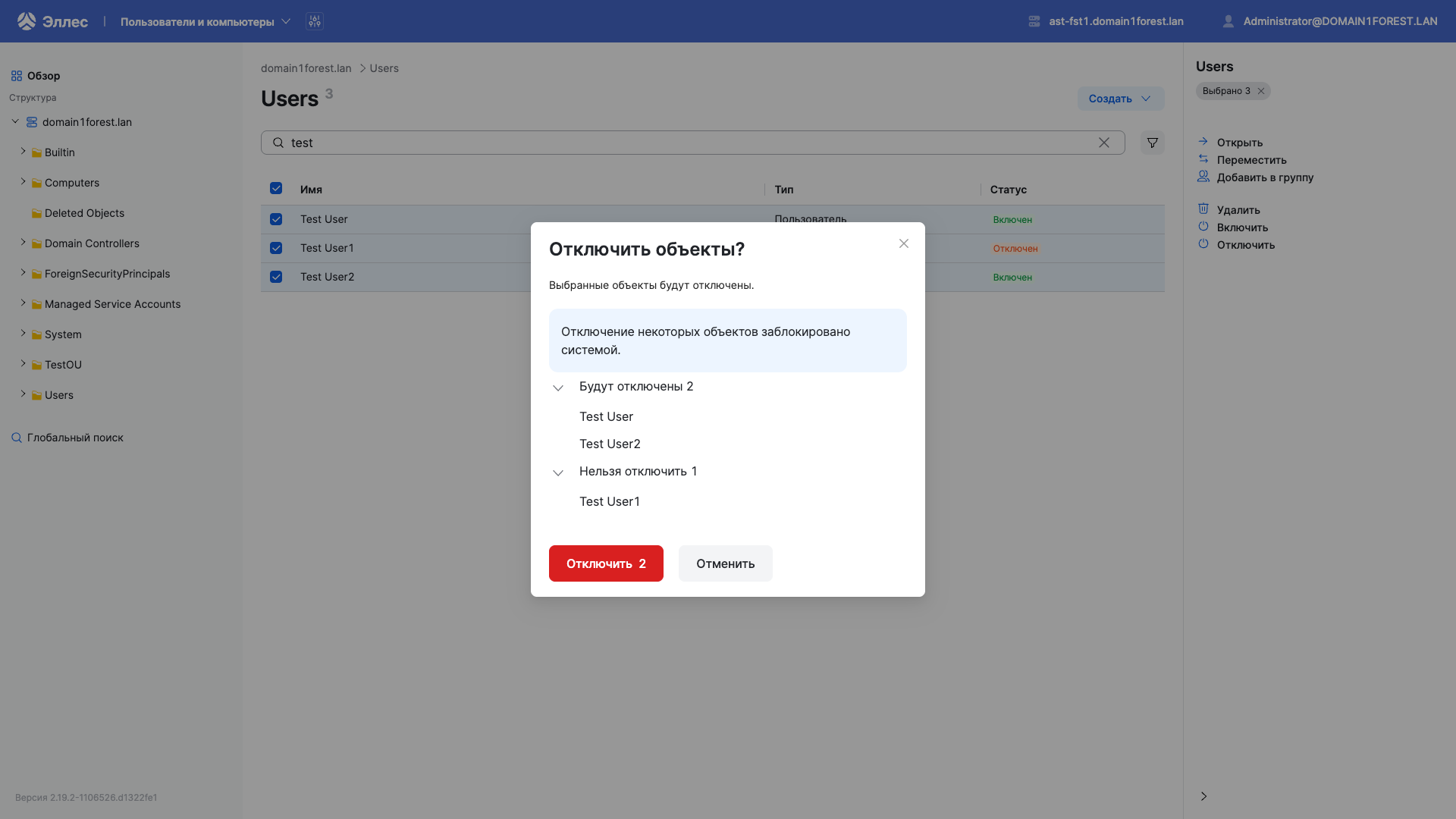Uncheck the select-all checkbox in table header
Viewport: 1456px width, 819px height.
point(276,188)
